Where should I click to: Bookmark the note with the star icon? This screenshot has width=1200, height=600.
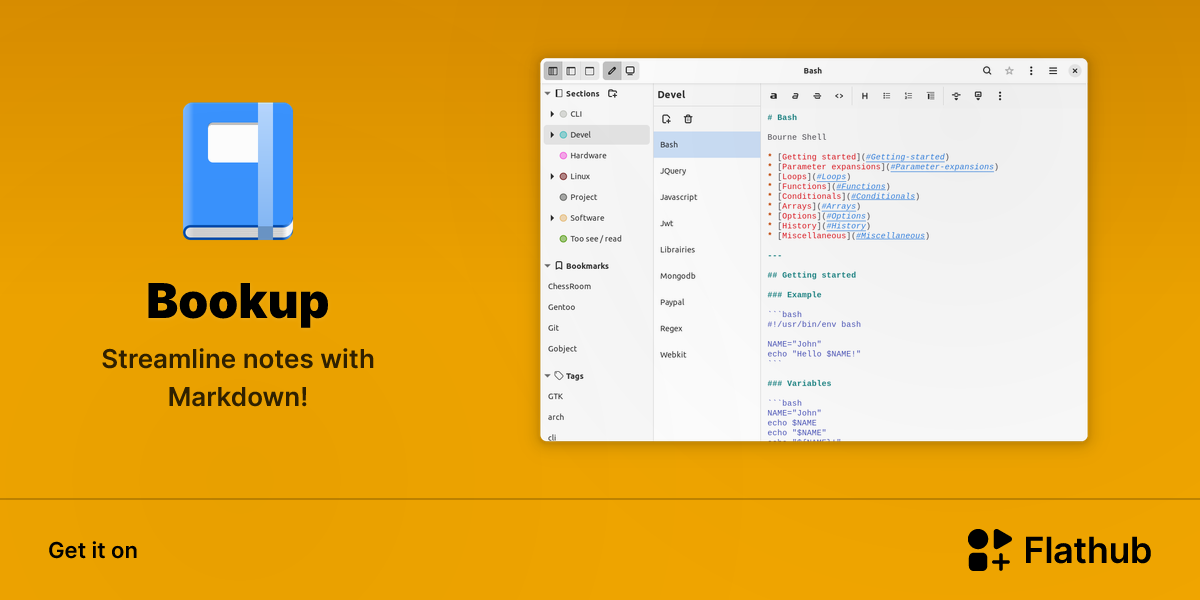[1009, 71]
